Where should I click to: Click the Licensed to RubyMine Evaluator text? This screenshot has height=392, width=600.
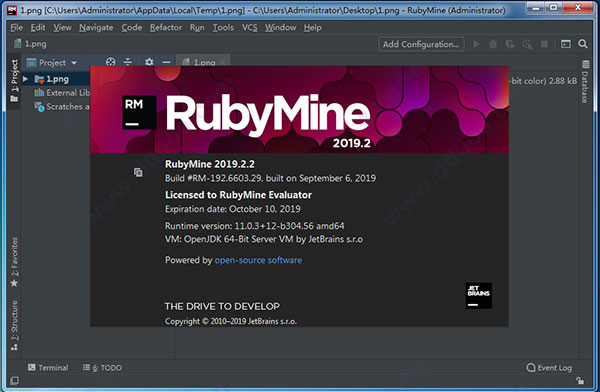coord(238,195)
